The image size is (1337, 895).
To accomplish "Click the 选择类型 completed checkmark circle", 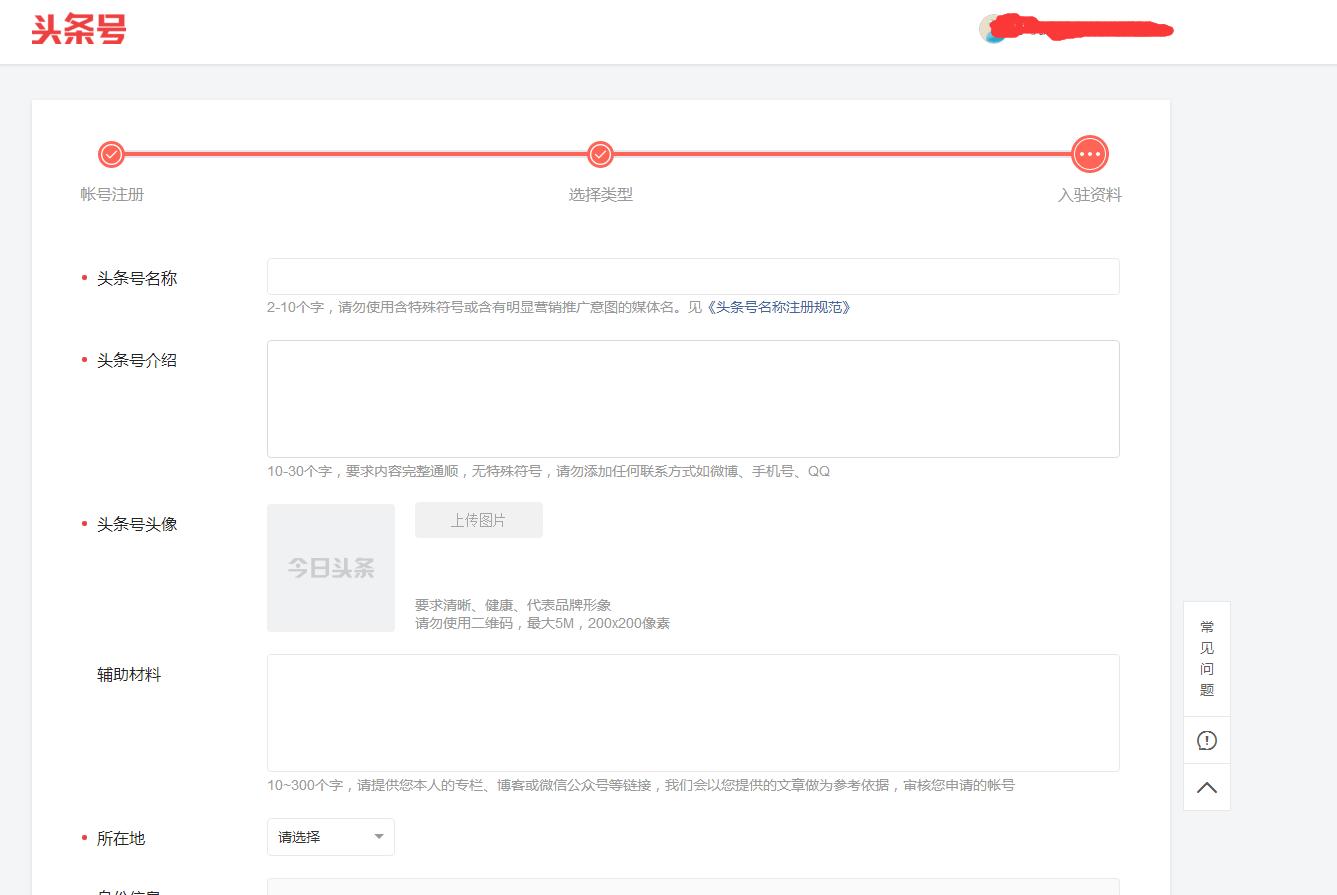I will click(599, 154).
